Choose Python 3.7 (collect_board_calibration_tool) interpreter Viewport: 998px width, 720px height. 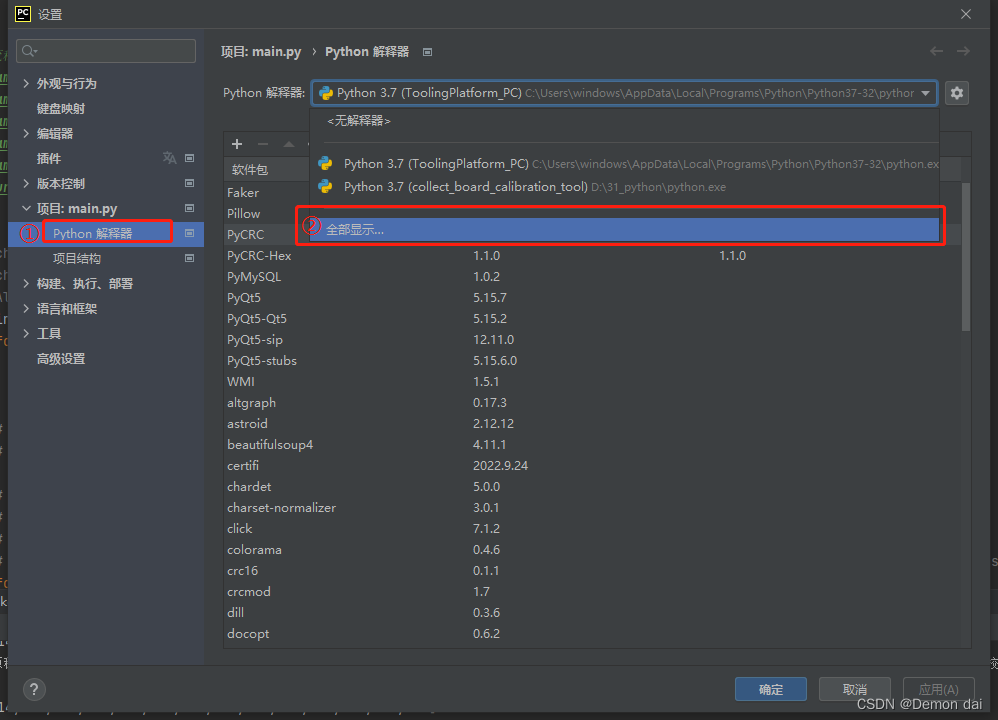624,187
